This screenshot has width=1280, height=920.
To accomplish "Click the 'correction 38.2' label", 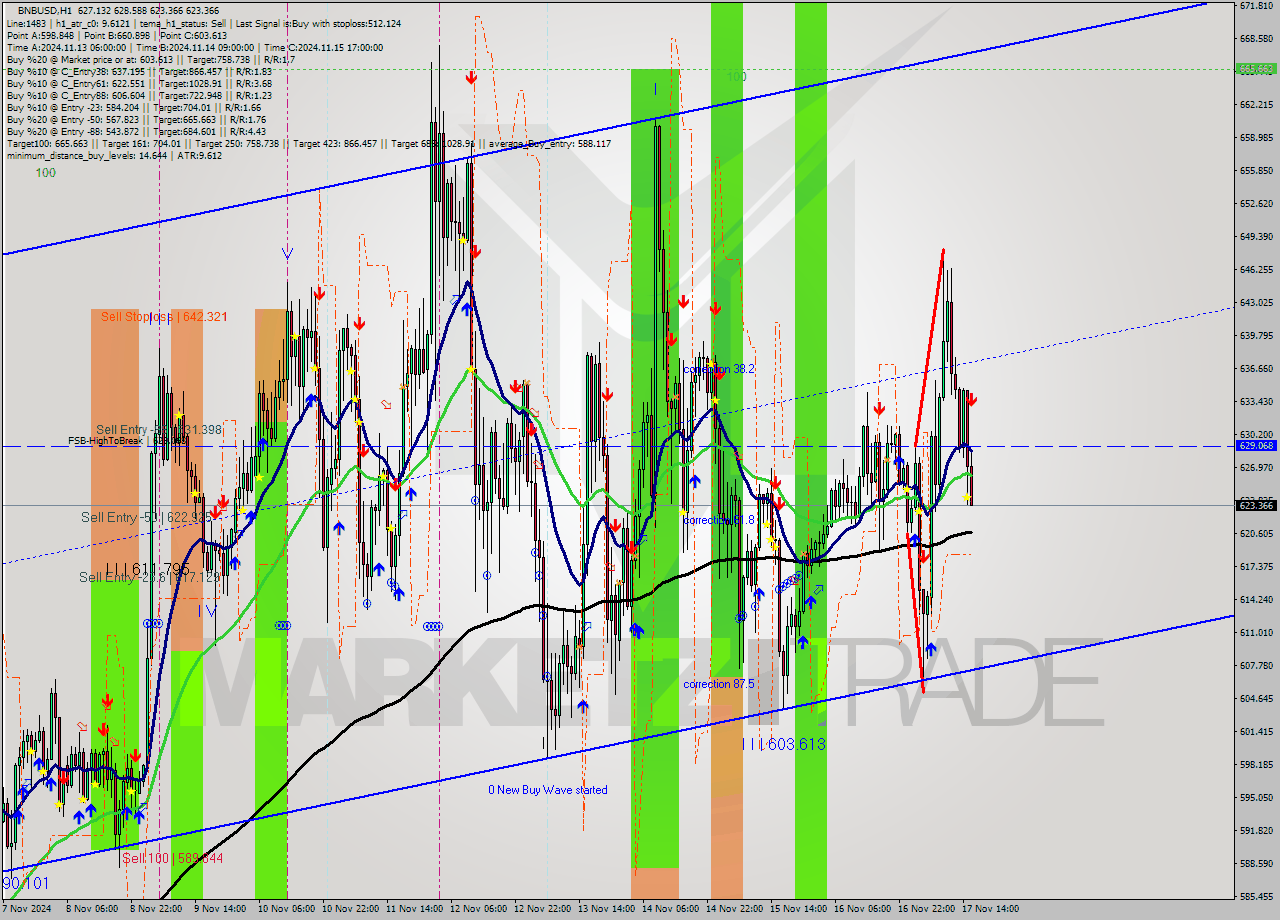I will tap(718, 369).
